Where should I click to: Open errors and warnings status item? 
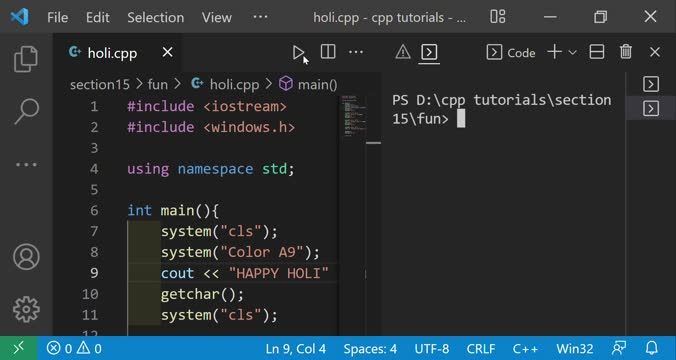tap(74, 348)
